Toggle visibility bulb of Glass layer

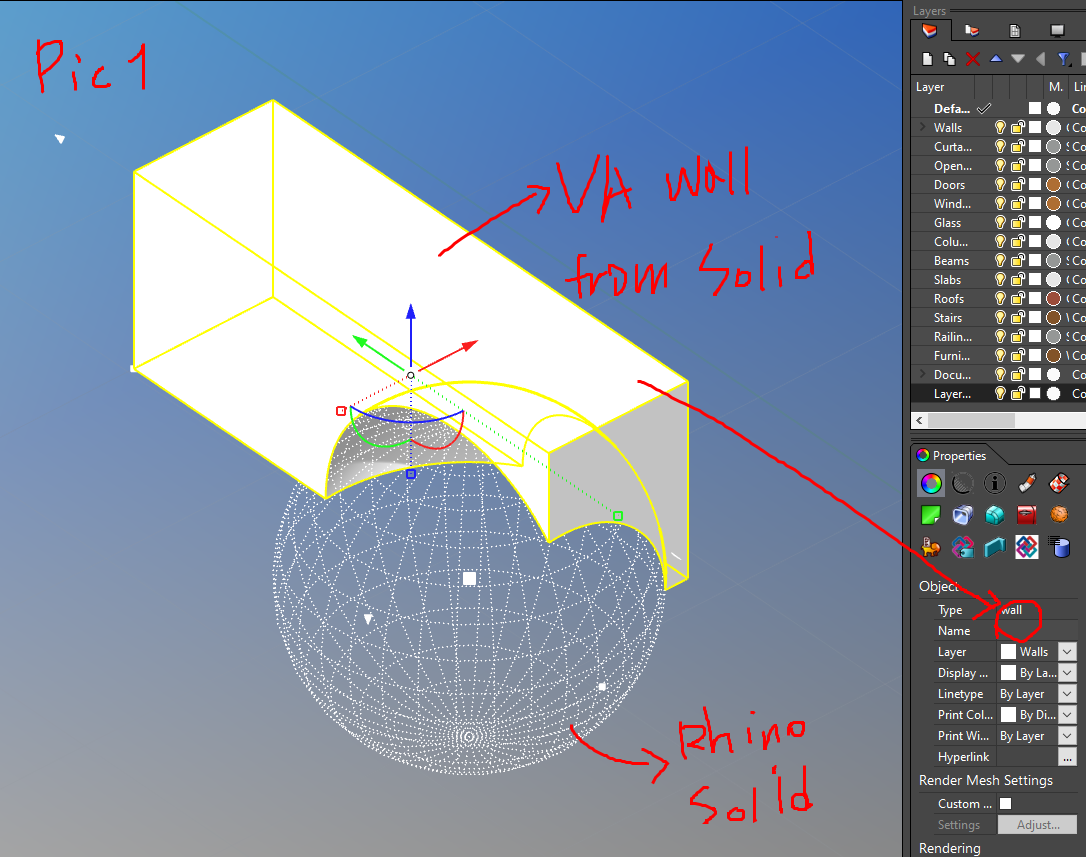1000,222
